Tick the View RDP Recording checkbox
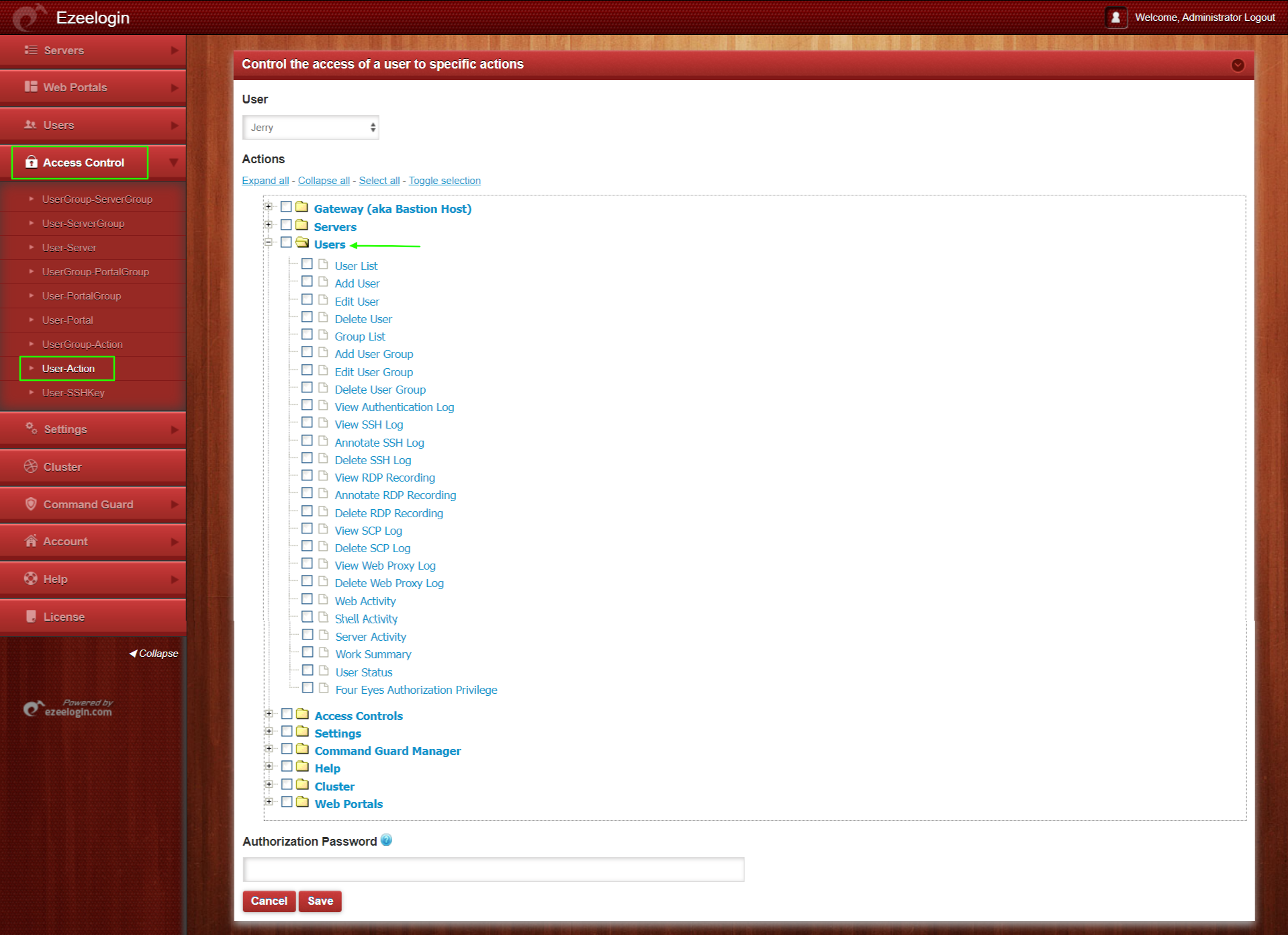 [307, 476]
